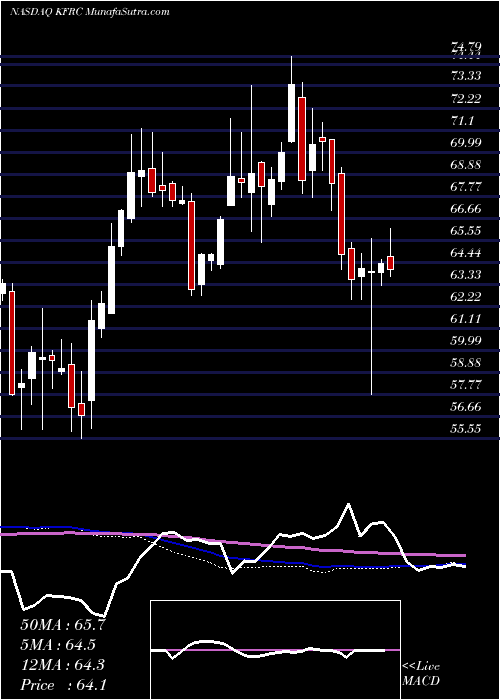Select the MACD inset chart panel

coord(275,650)
